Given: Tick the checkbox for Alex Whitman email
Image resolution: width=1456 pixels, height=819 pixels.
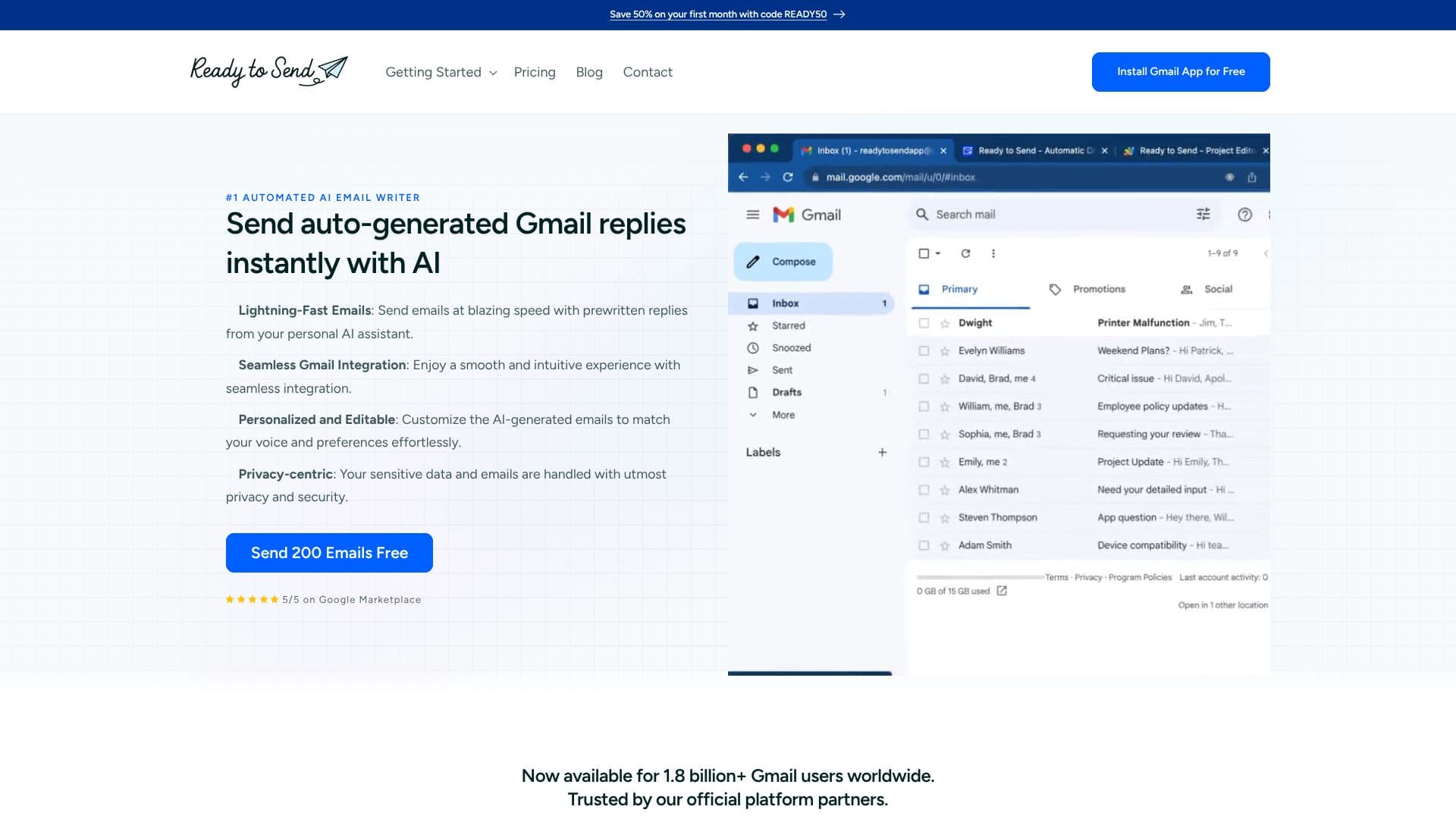Looking at the screenshot, I should (x=924, y=490).
